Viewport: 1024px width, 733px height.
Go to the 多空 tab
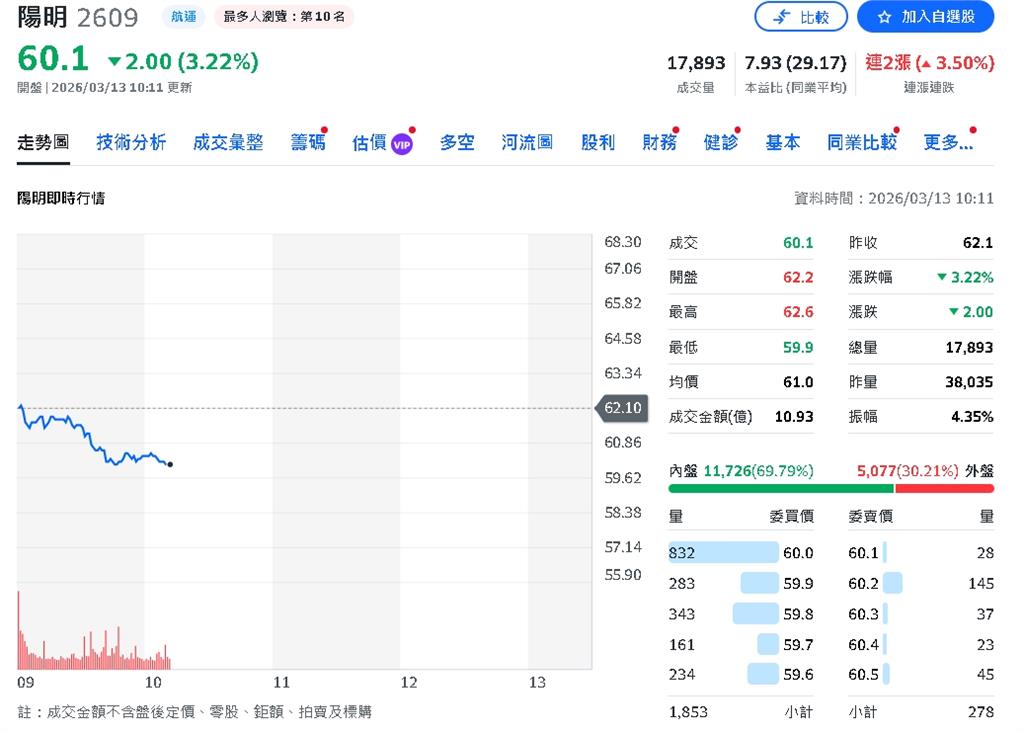pyautogui.click(x=457, y=142)
